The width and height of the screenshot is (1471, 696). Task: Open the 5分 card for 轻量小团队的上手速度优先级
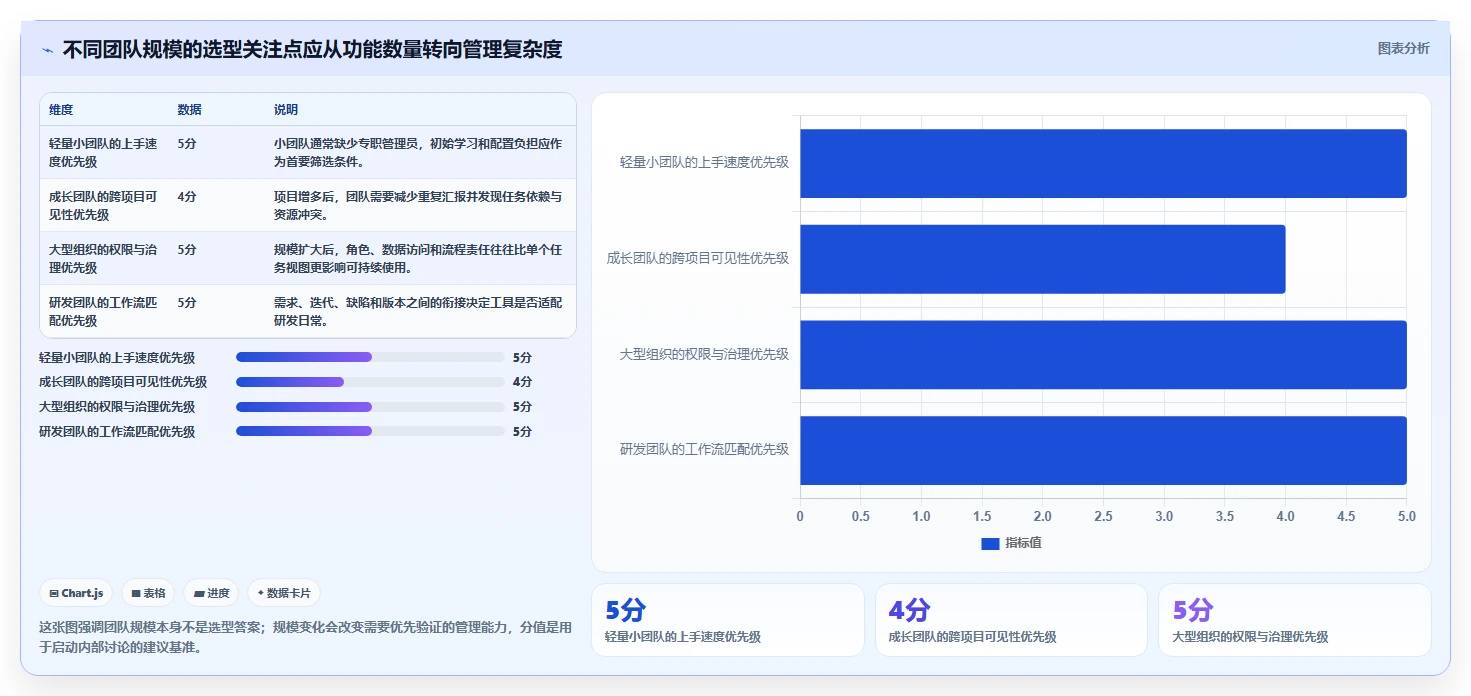point(728,620)
